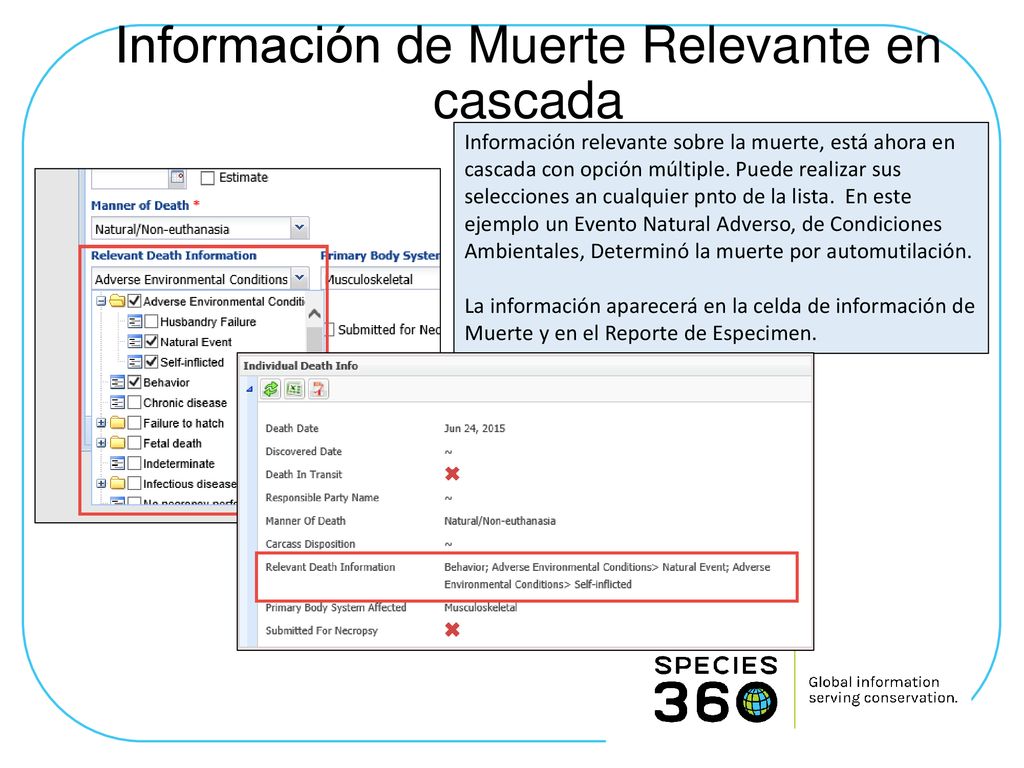Click the Discovered Date label
Viewport: 1024px width, 768px height.
tap(304, 451)
